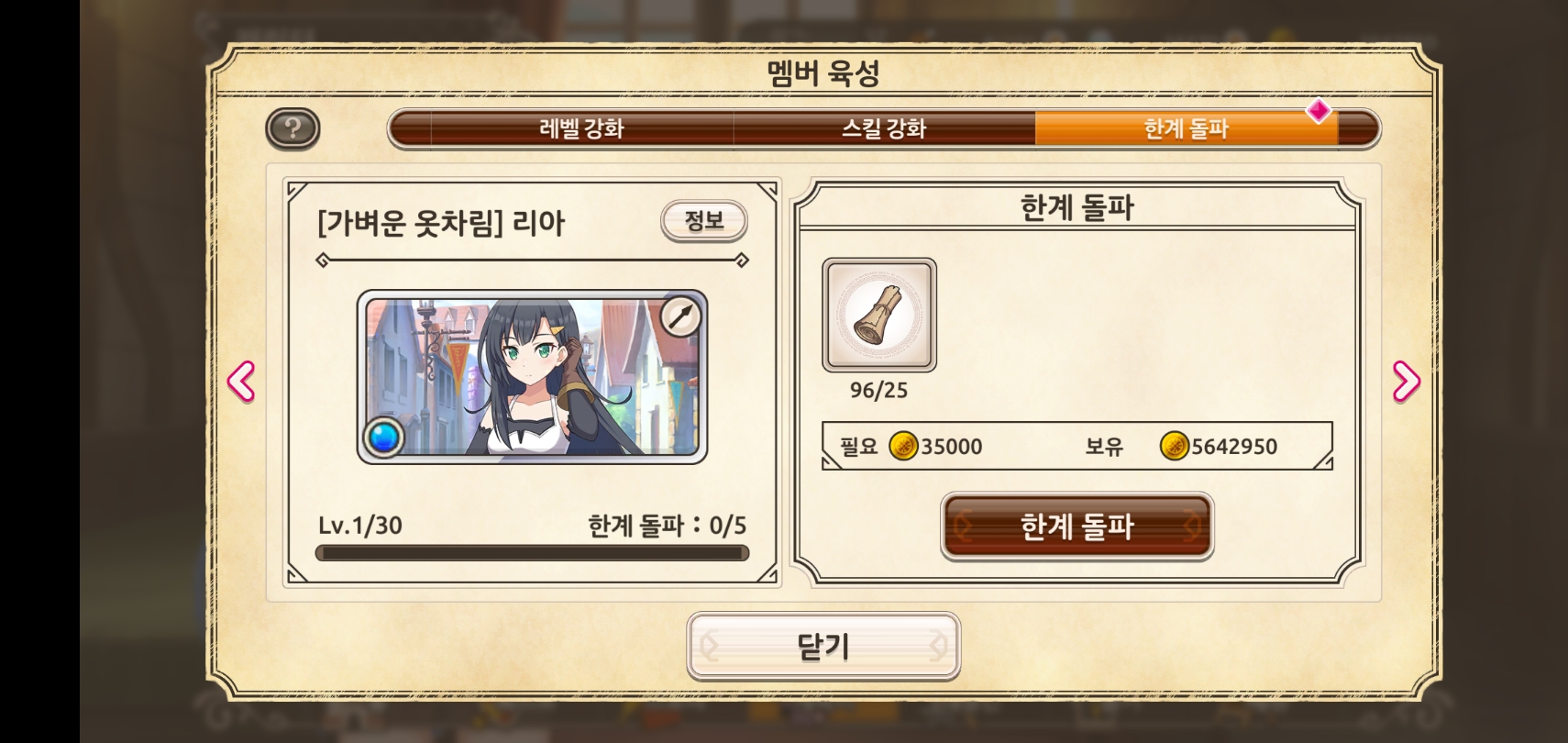Close the dialog with 닫기 button
The width and height of the screenshot is (1568, 743).
click(823, 647)
